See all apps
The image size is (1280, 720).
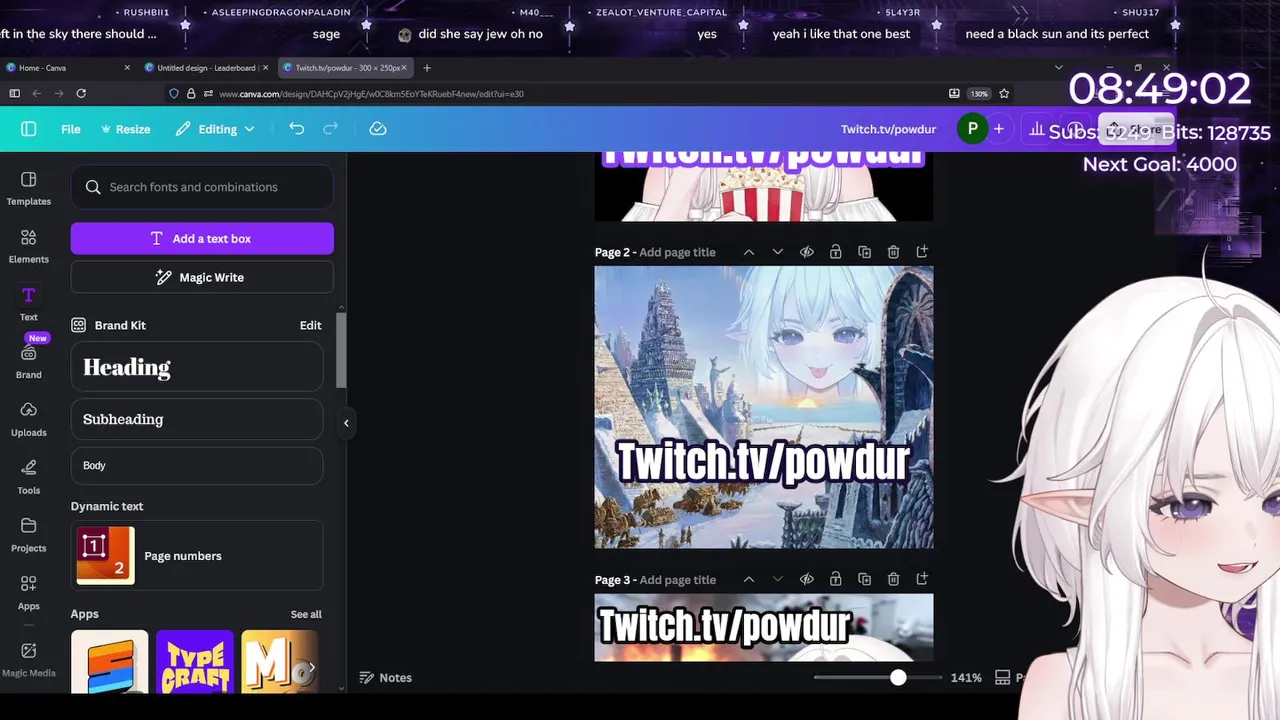(306, 614)
